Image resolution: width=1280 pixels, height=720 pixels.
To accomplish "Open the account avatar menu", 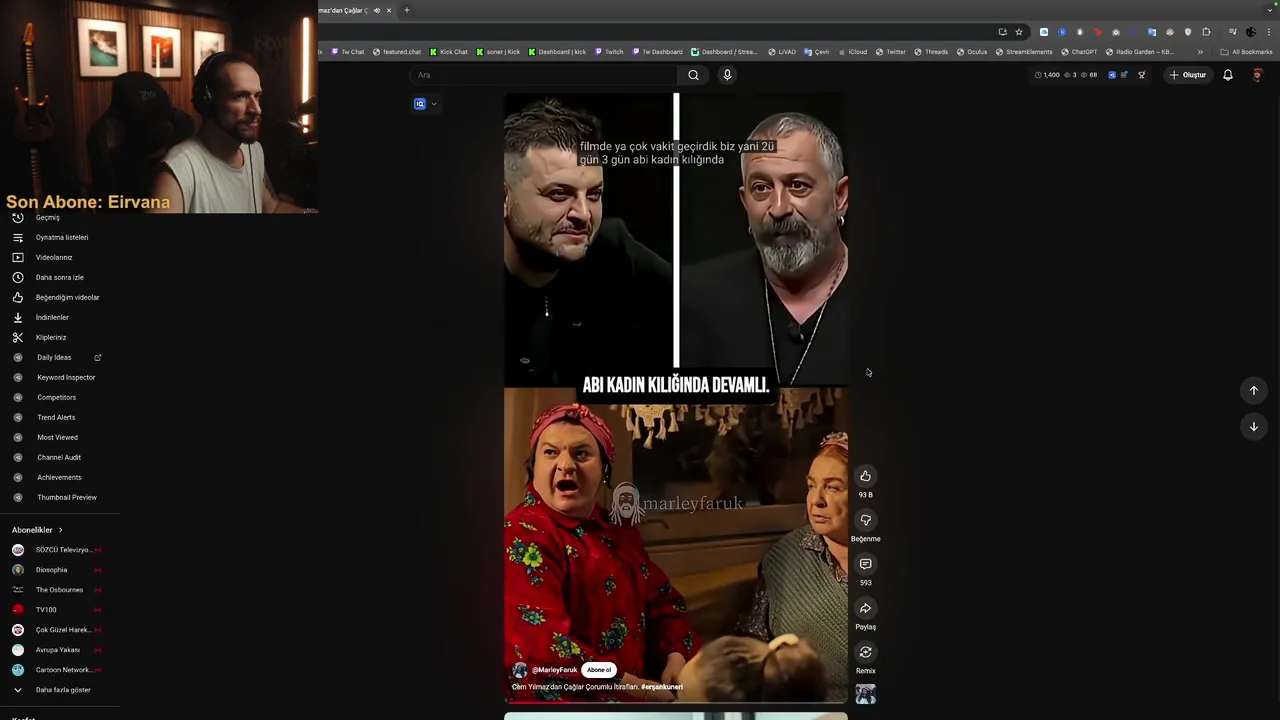I will pyautogui.click(x=1257, y=75).
